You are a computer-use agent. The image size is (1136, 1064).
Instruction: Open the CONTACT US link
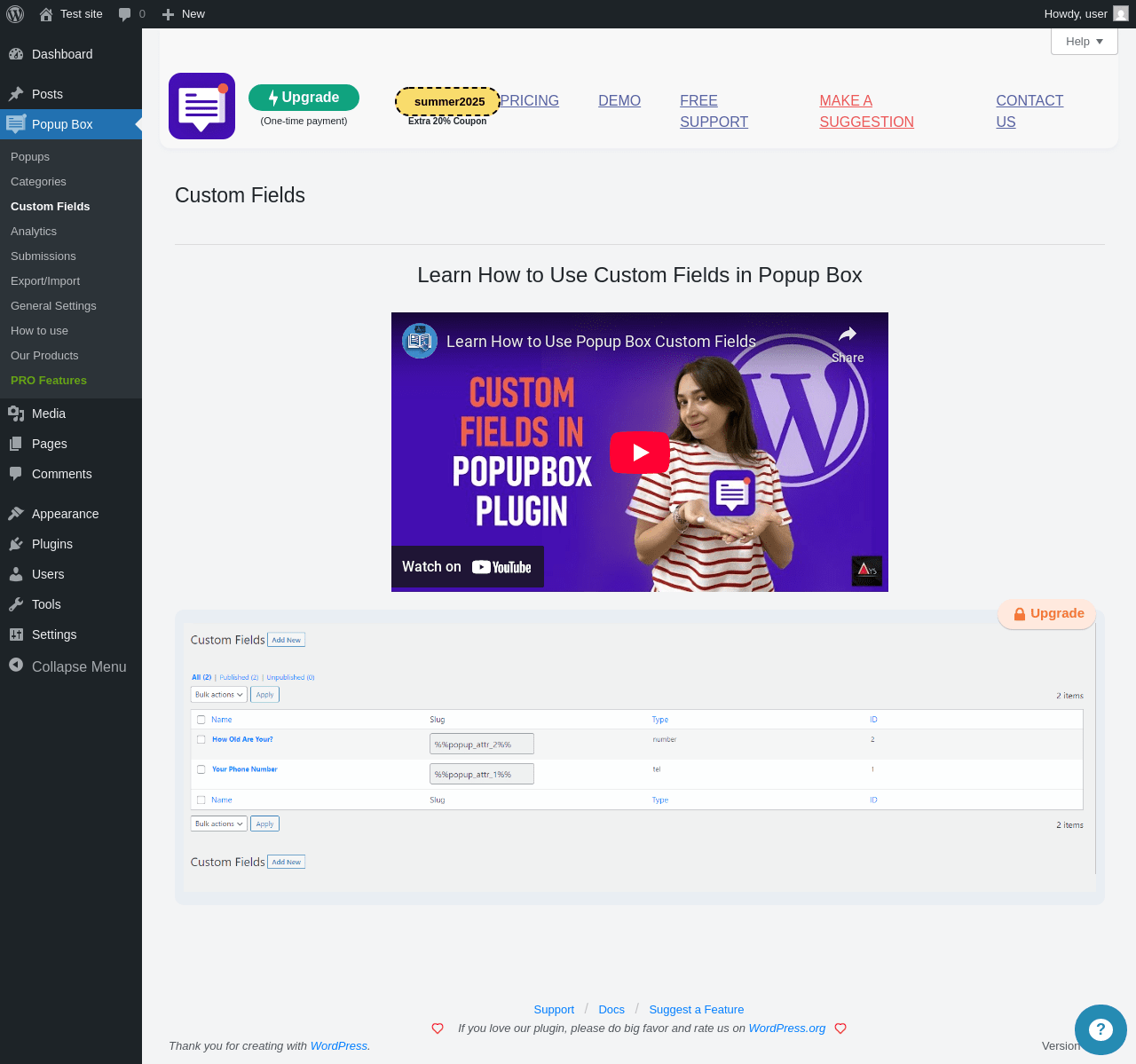(1029, 112)
